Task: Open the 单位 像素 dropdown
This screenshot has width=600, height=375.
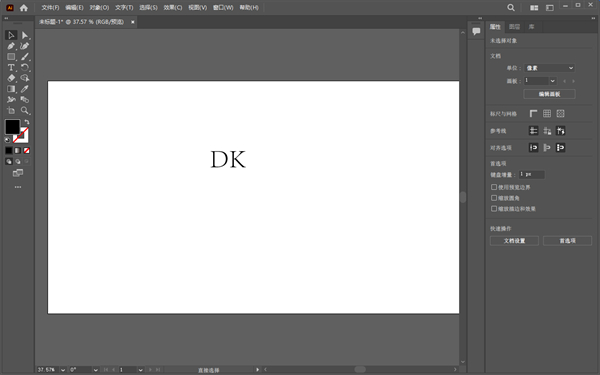Action: (x=549, y=68)
